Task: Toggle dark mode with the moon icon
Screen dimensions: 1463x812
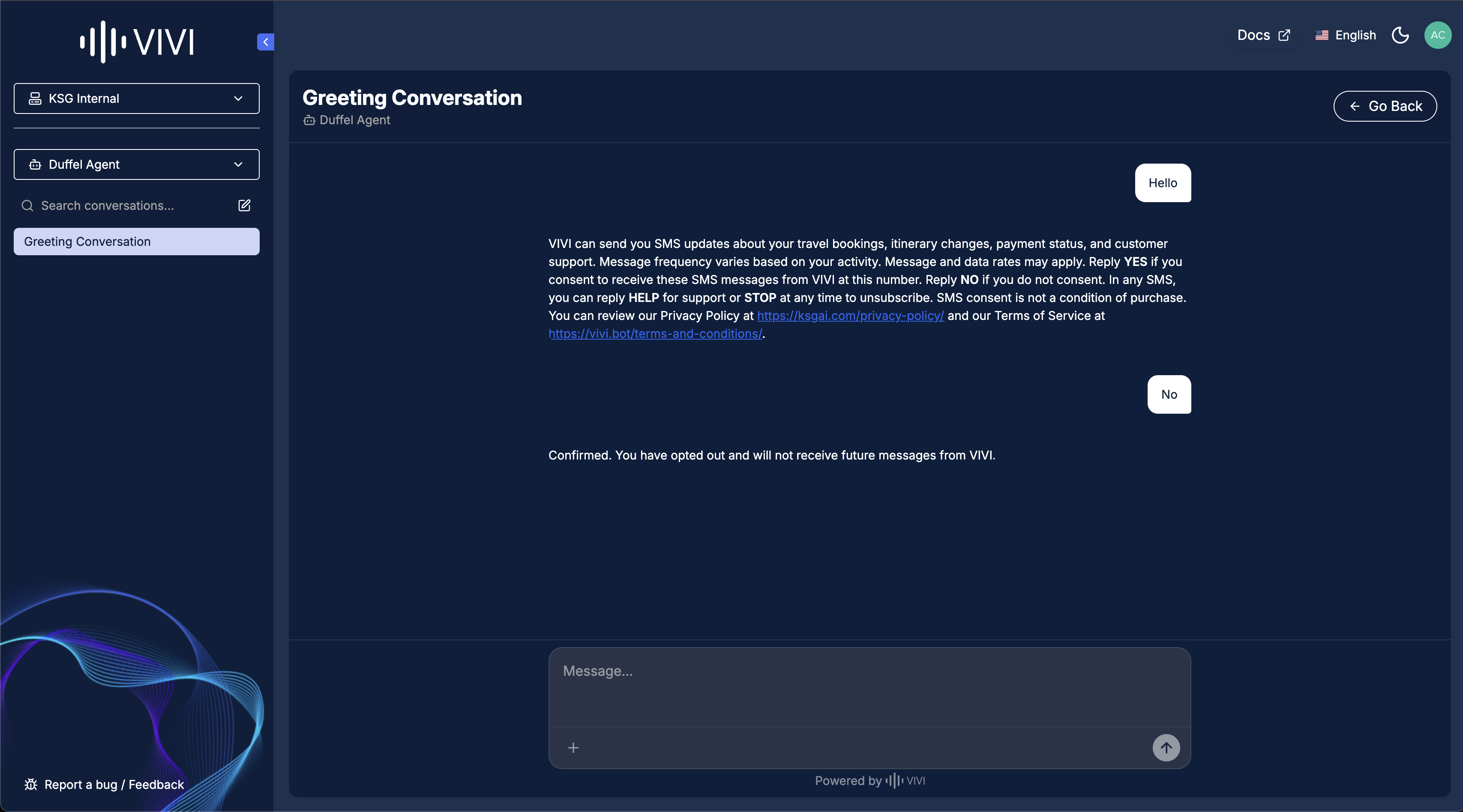Action: click(x=1400, y=35)
